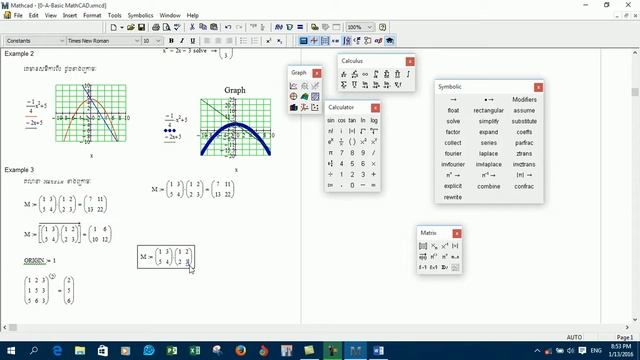Click determinant |x| icon in Matrix palette

pos(455,246)
